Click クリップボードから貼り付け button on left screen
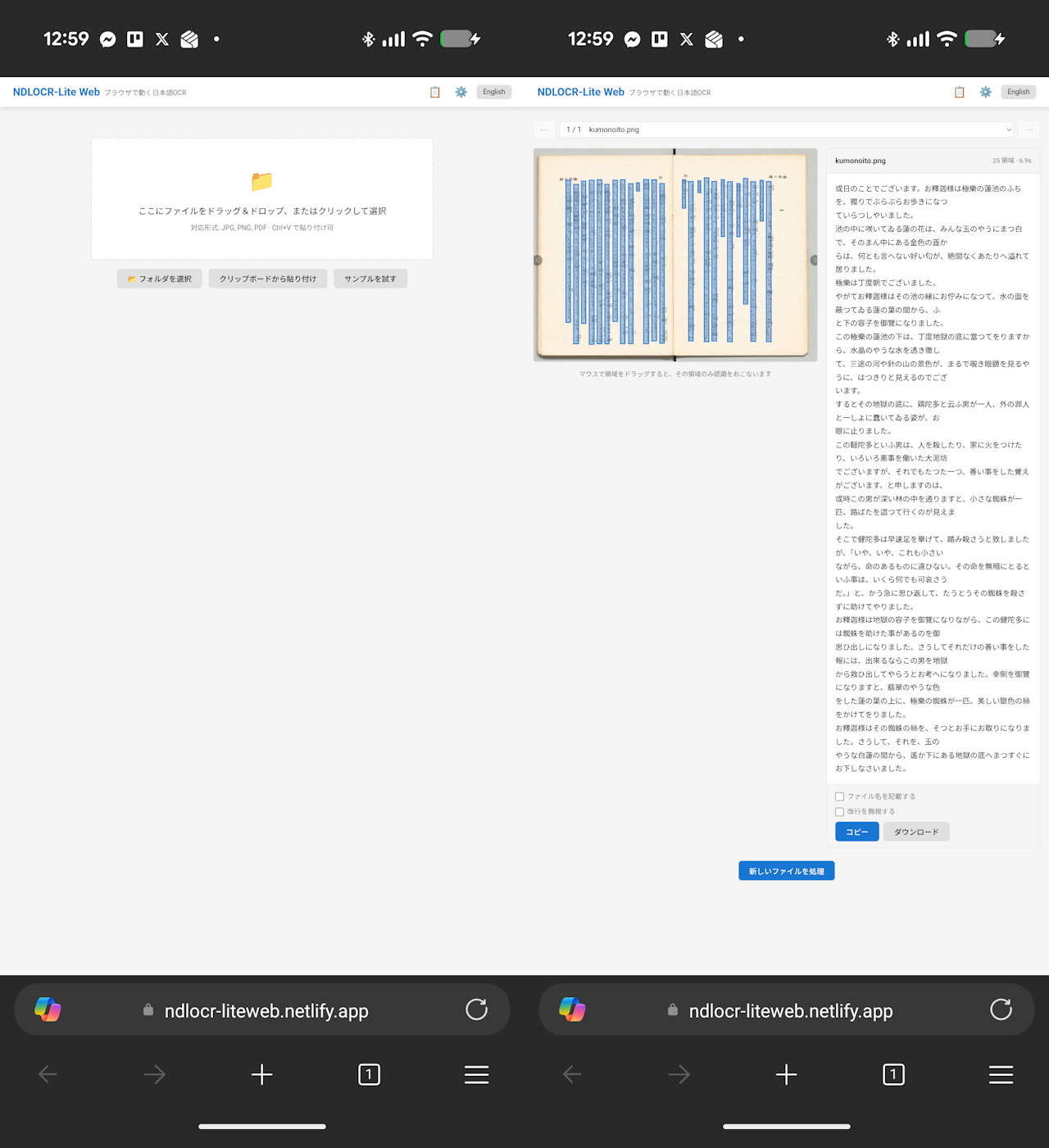Screen dimensions: 1049x1148 tap(268, 279)
